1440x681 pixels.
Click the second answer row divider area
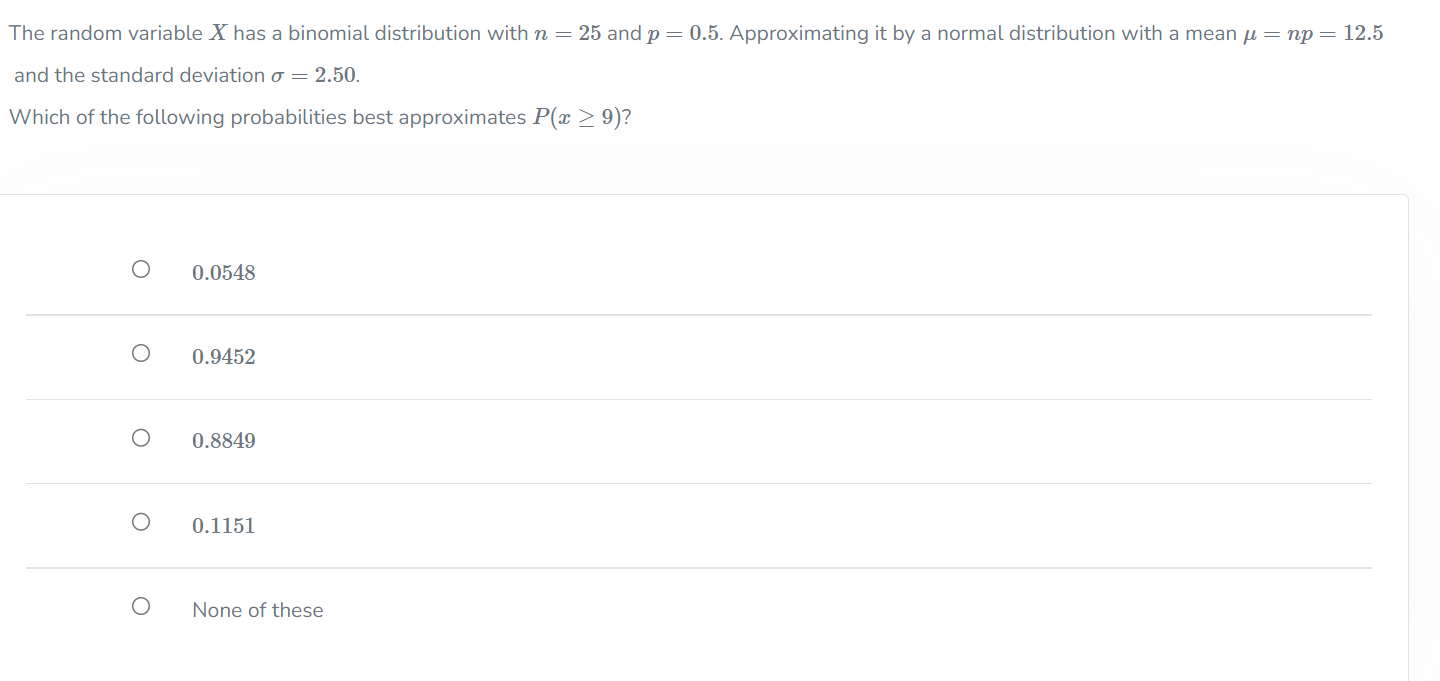(700, 399)
